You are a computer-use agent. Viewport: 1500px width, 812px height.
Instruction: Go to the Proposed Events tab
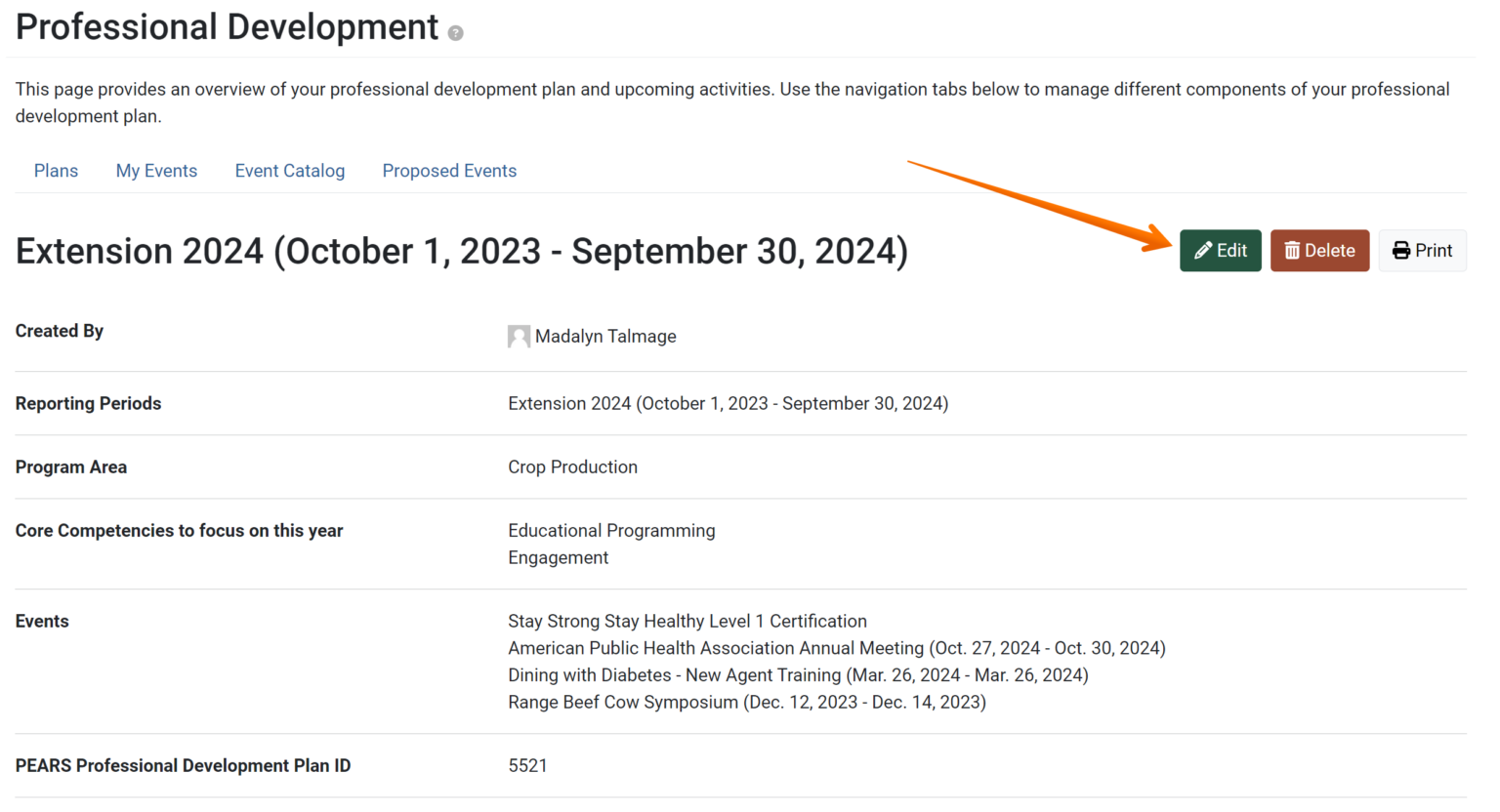click(x=449, y=170)
